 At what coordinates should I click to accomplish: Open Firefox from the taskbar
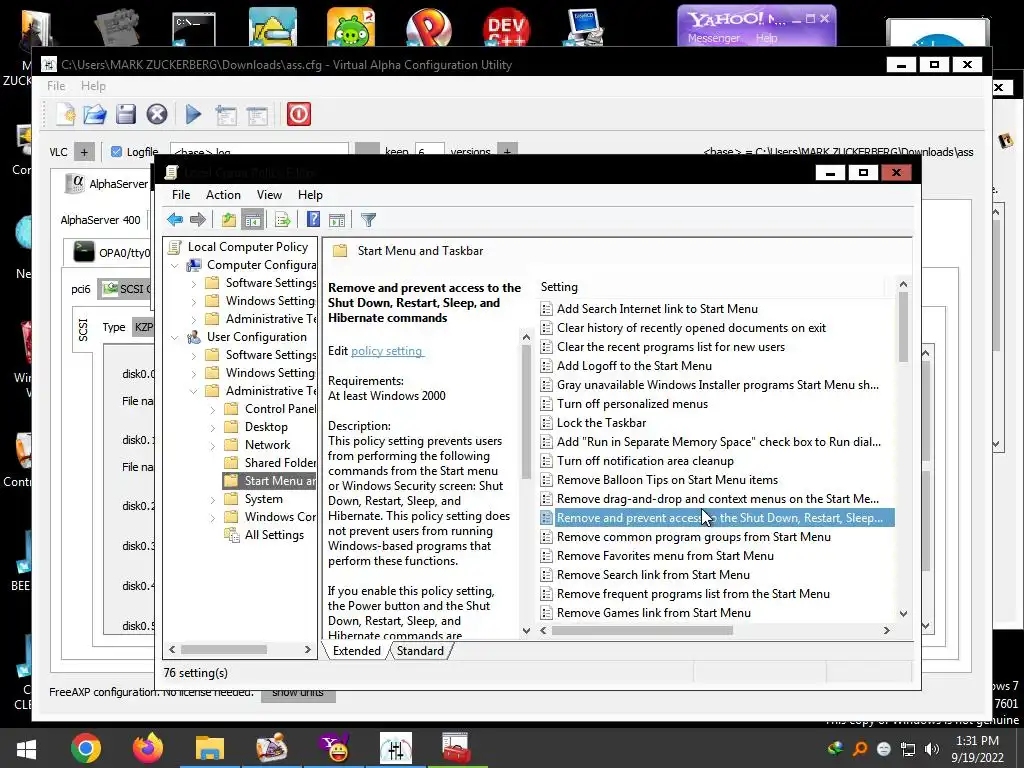148,748
